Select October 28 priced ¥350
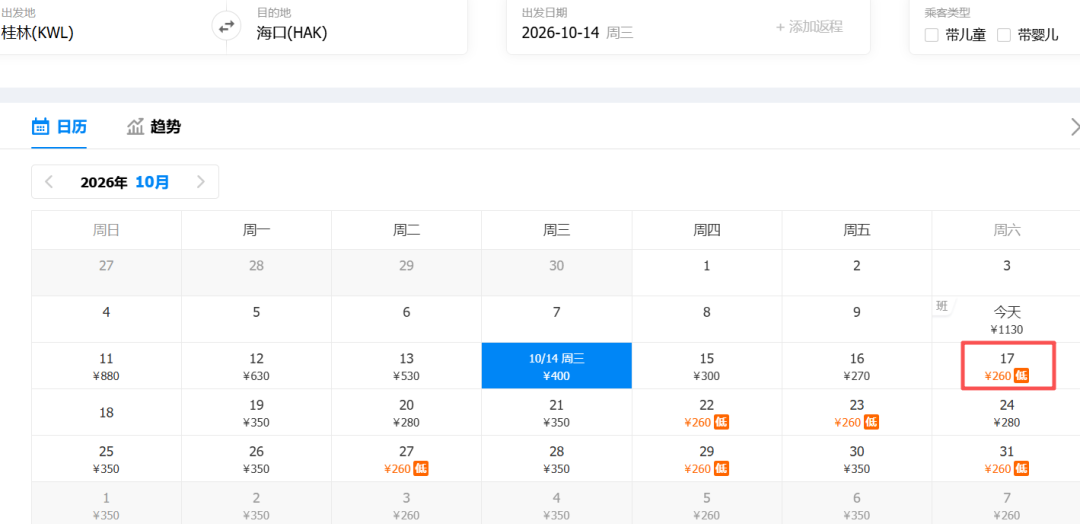The width and height of the screenshot is (1080, 524). pos(557,459)
